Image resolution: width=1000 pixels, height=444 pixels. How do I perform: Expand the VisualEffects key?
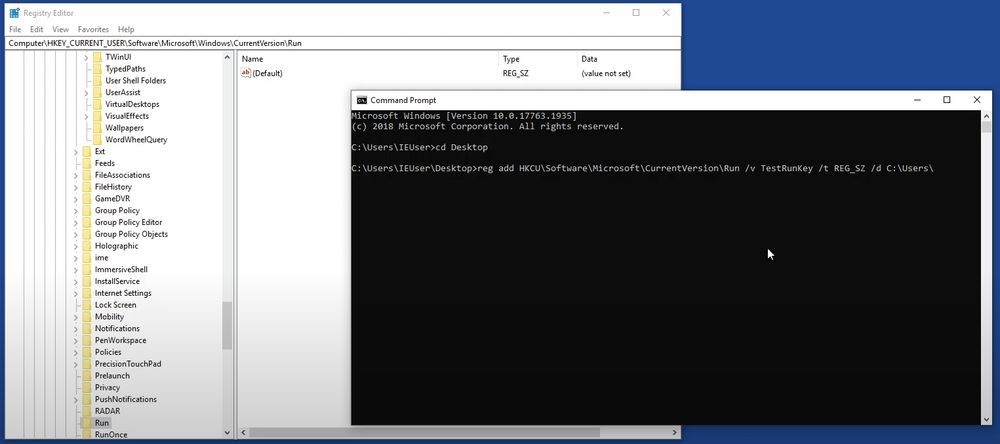pos(86,117)
